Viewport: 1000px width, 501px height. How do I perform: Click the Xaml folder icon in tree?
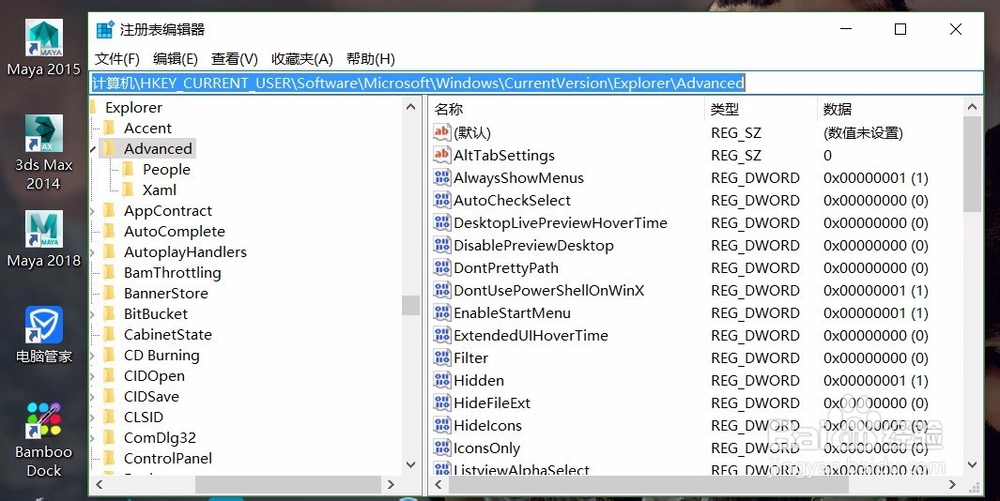[x=128, y=190]
